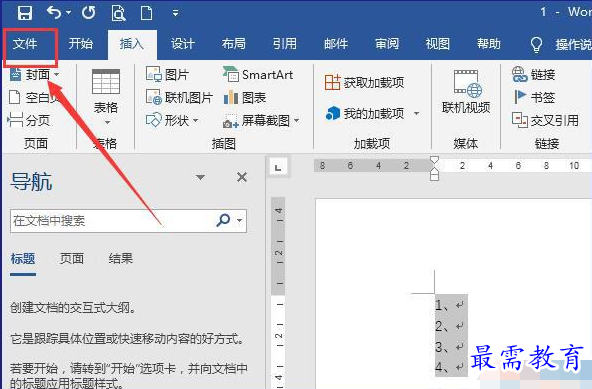The image size is (592, 389).
Task: Expand the 表格 dropdown arrow
Action: coord(107,122)
